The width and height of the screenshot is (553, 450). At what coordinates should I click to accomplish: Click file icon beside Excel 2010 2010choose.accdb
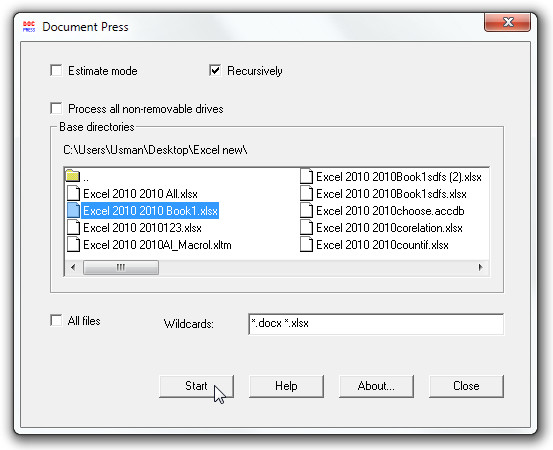pos(306,211)
